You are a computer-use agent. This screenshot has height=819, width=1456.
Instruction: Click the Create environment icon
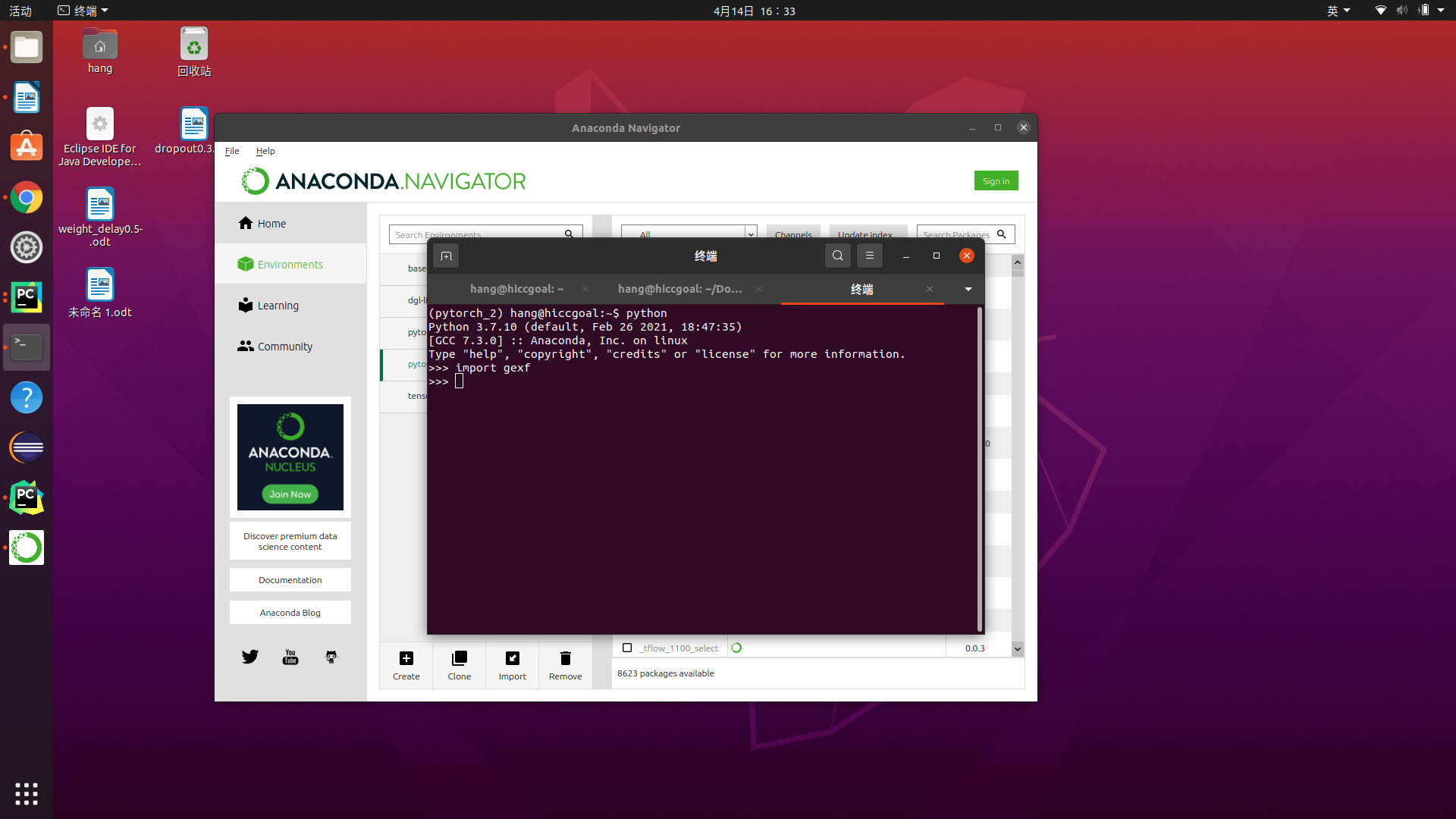pos(406,658)
